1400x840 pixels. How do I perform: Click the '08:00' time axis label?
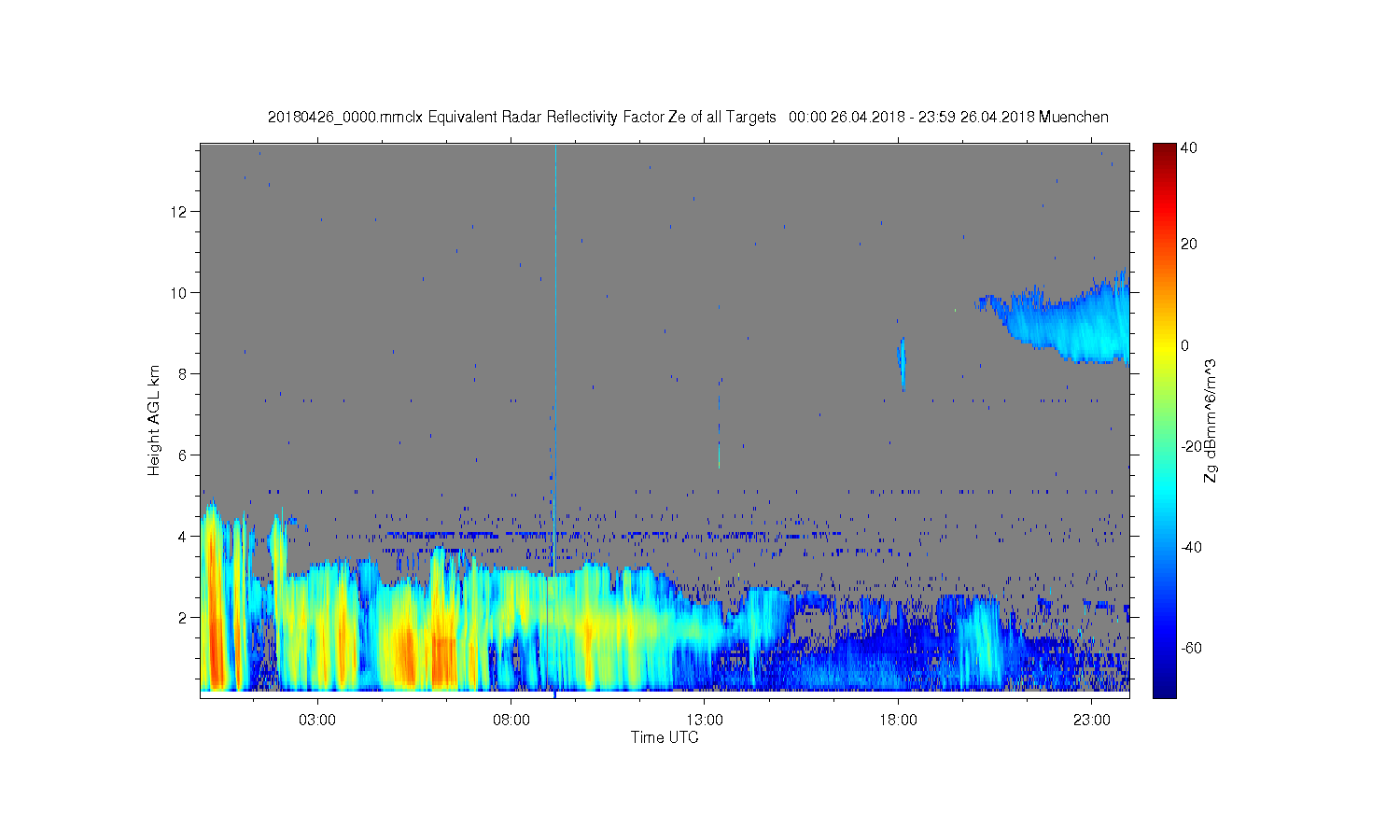(511, 721)
